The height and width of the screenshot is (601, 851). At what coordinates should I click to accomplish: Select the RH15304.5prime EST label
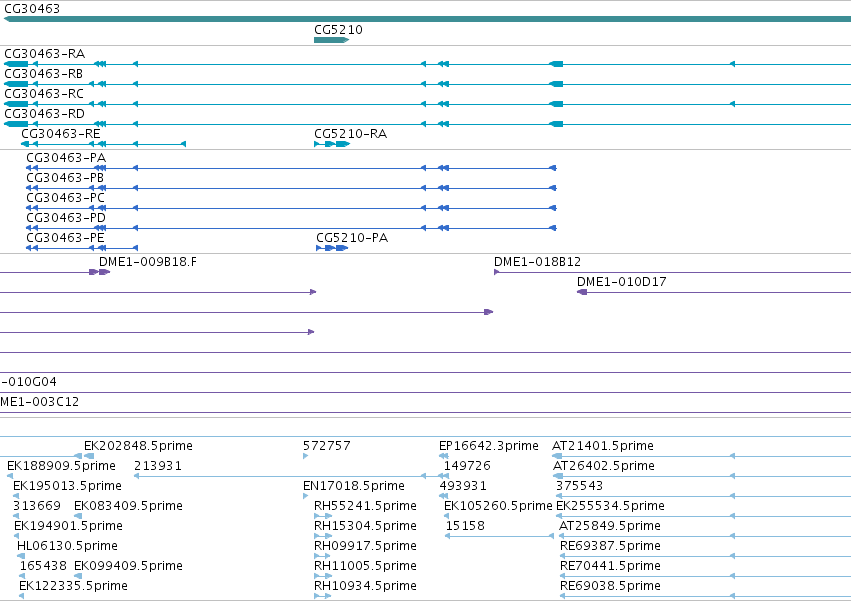[365, 527]
